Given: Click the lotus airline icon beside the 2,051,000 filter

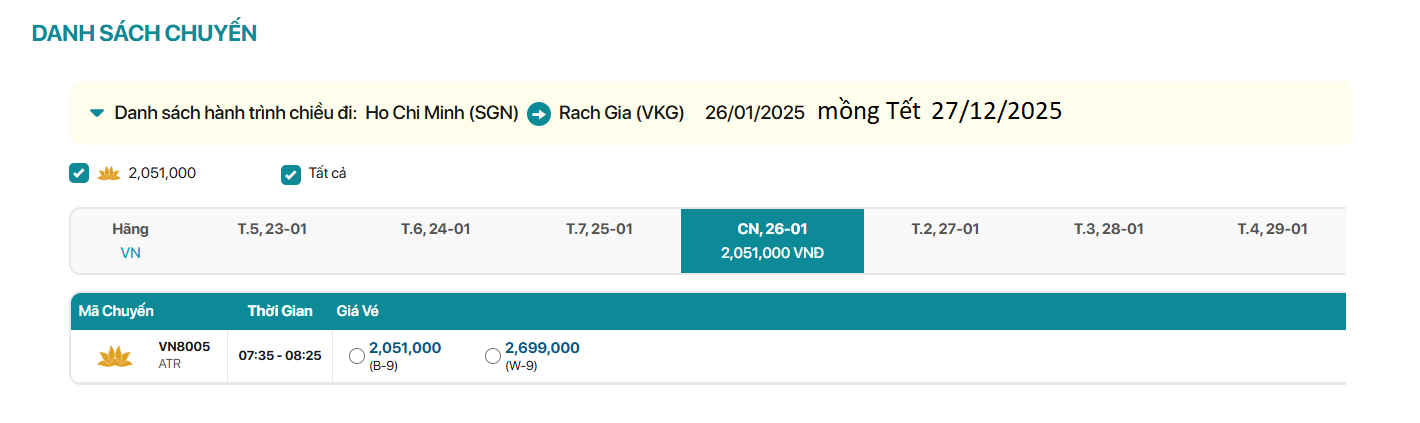Looking at the screenshot, I should tap(108, 174).
